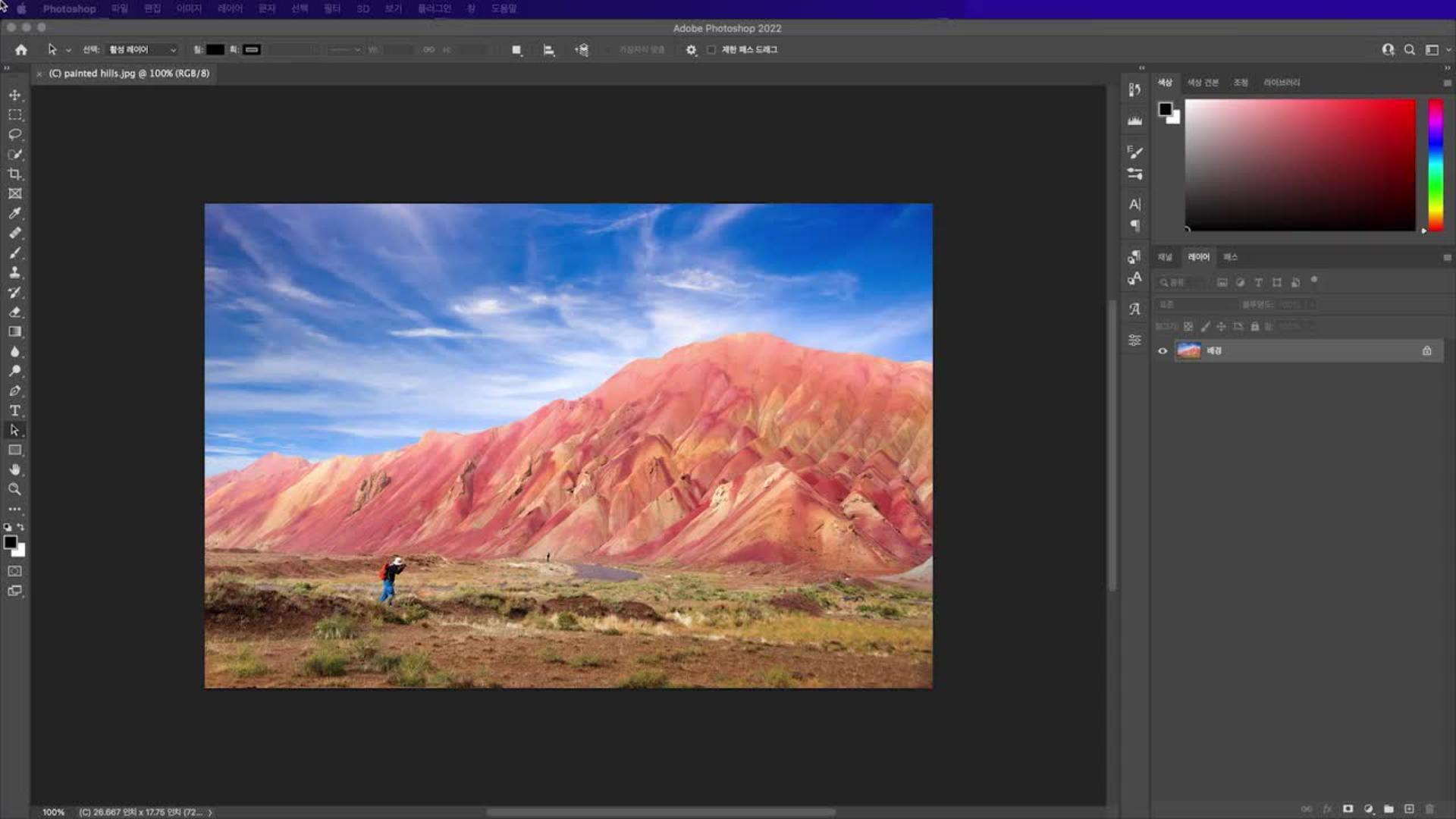Select the Gradient tool
Screen dimensions: 1456x819
point(14,331)
